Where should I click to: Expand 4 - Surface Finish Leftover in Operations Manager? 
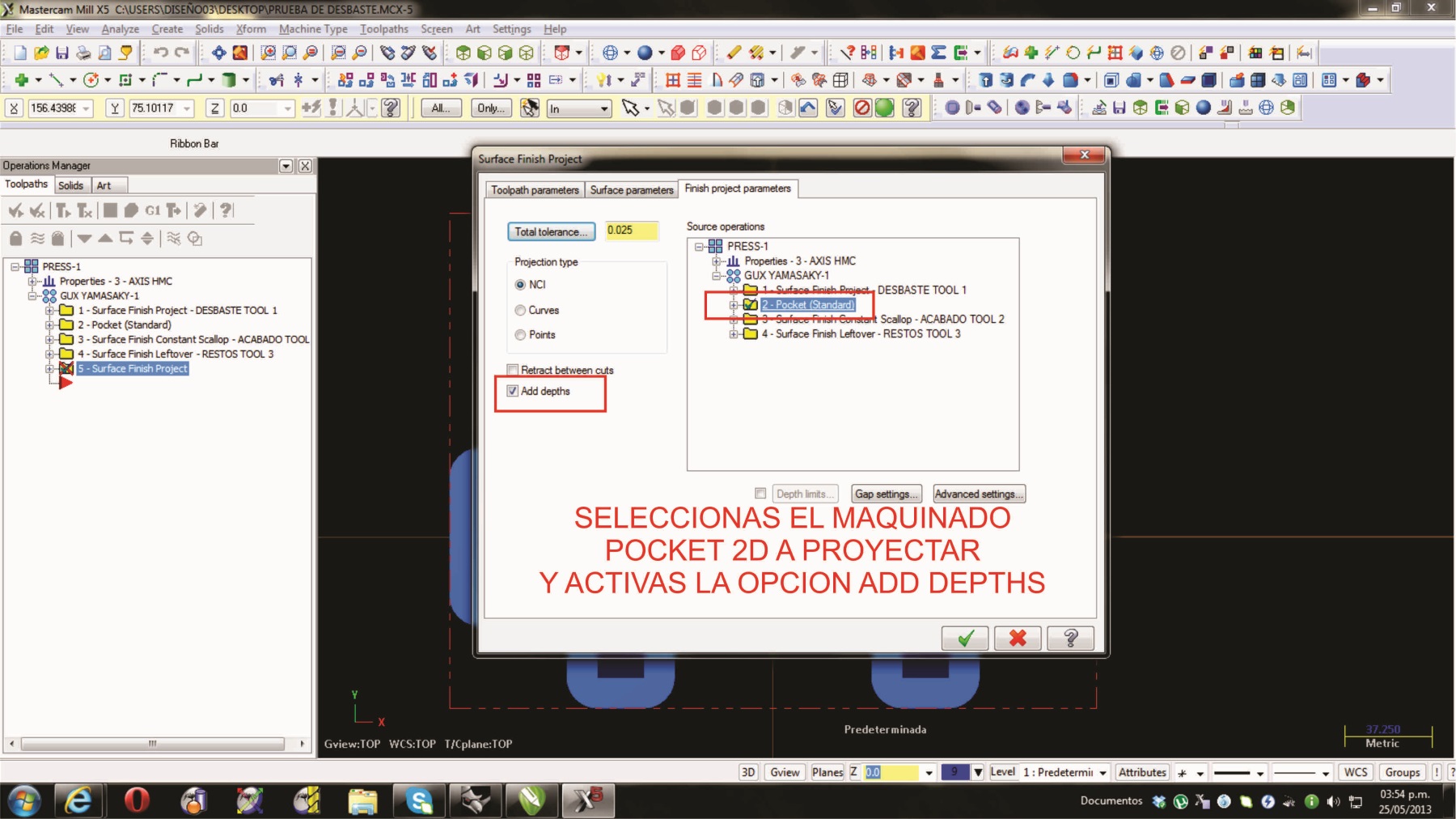[49, 354]
